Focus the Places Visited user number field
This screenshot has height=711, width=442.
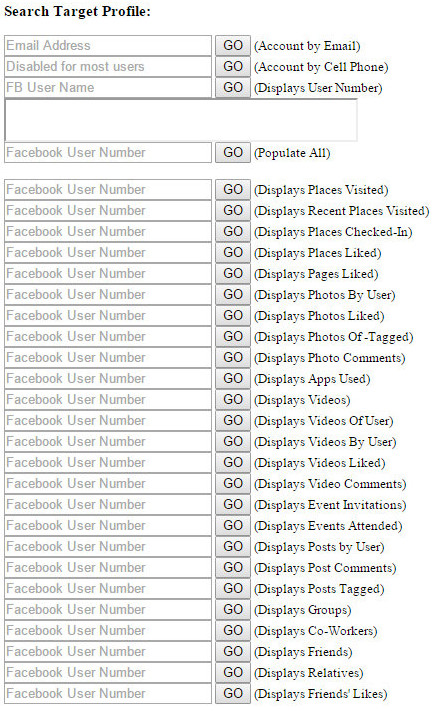coord(108,190)
